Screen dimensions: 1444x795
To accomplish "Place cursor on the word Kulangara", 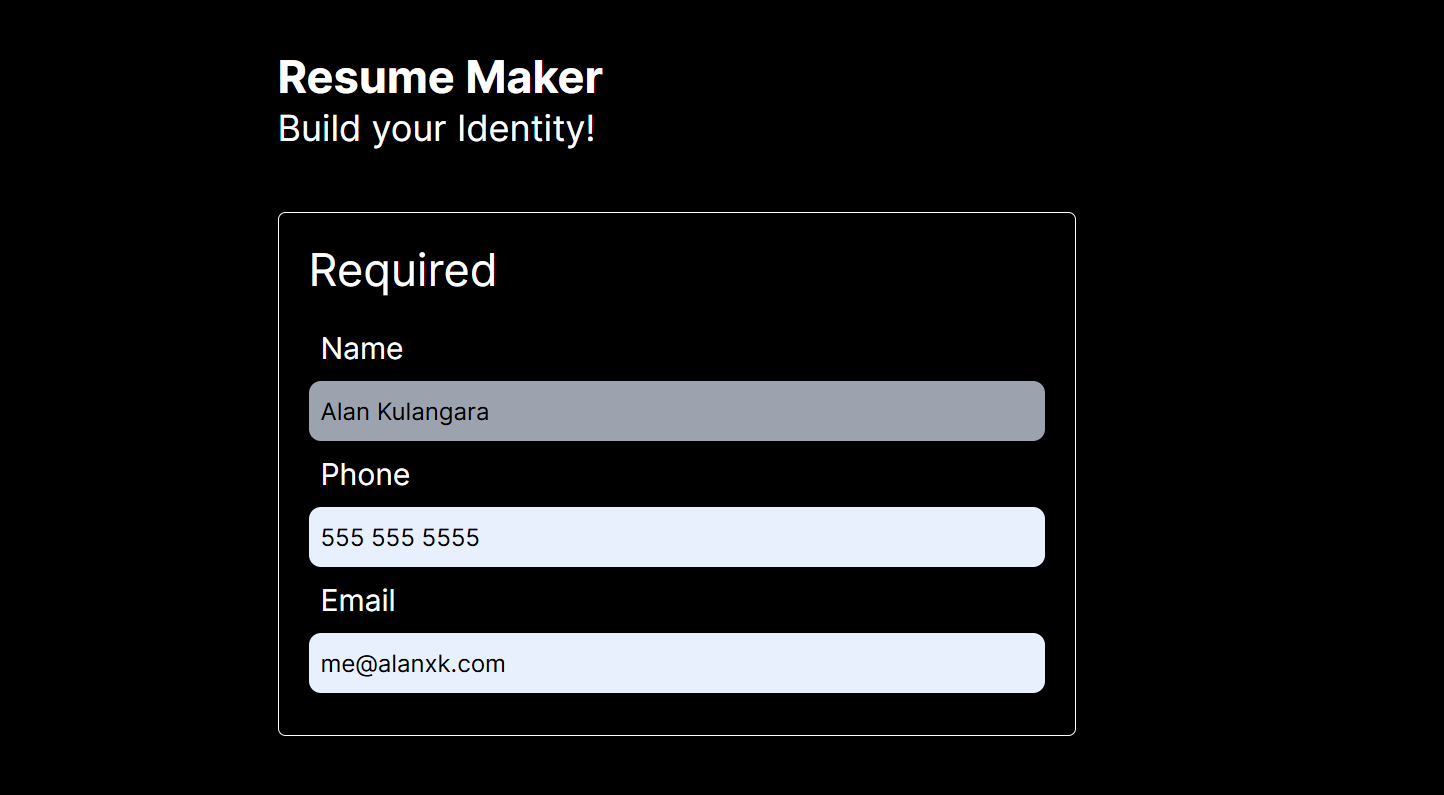I will click(433, 412).
